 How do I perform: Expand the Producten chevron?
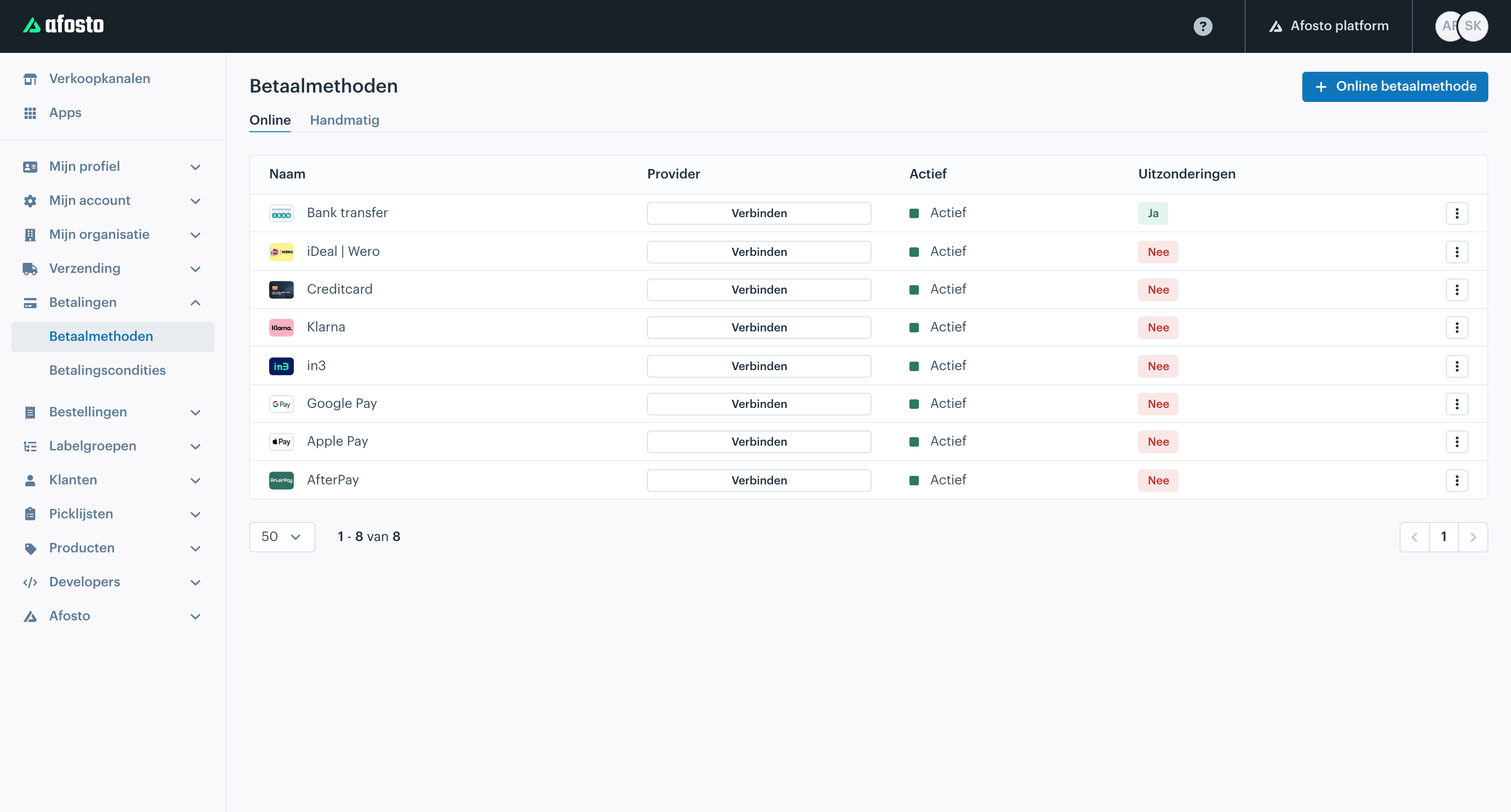coord(195,549)
